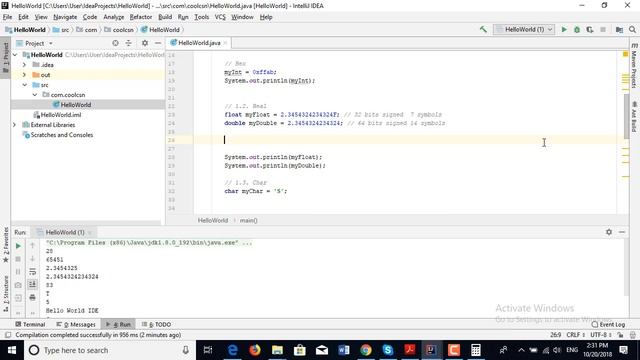Click the Windows Start button
The height and width of the screenshot is (360, 640).
12,350
